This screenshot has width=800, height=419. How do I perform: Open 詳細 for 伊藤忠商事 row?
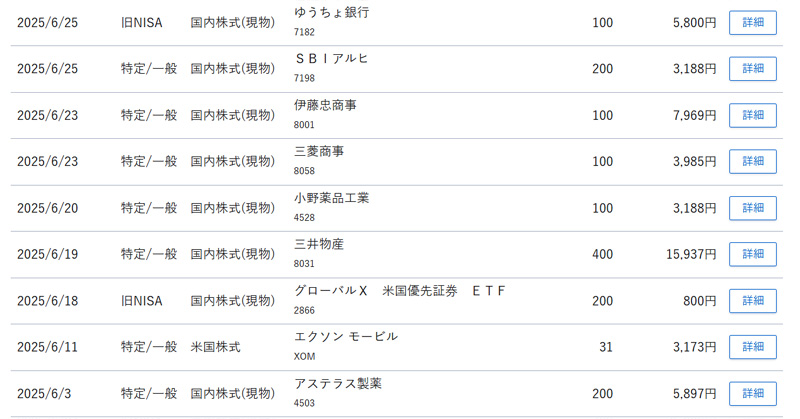coord(753,115)
